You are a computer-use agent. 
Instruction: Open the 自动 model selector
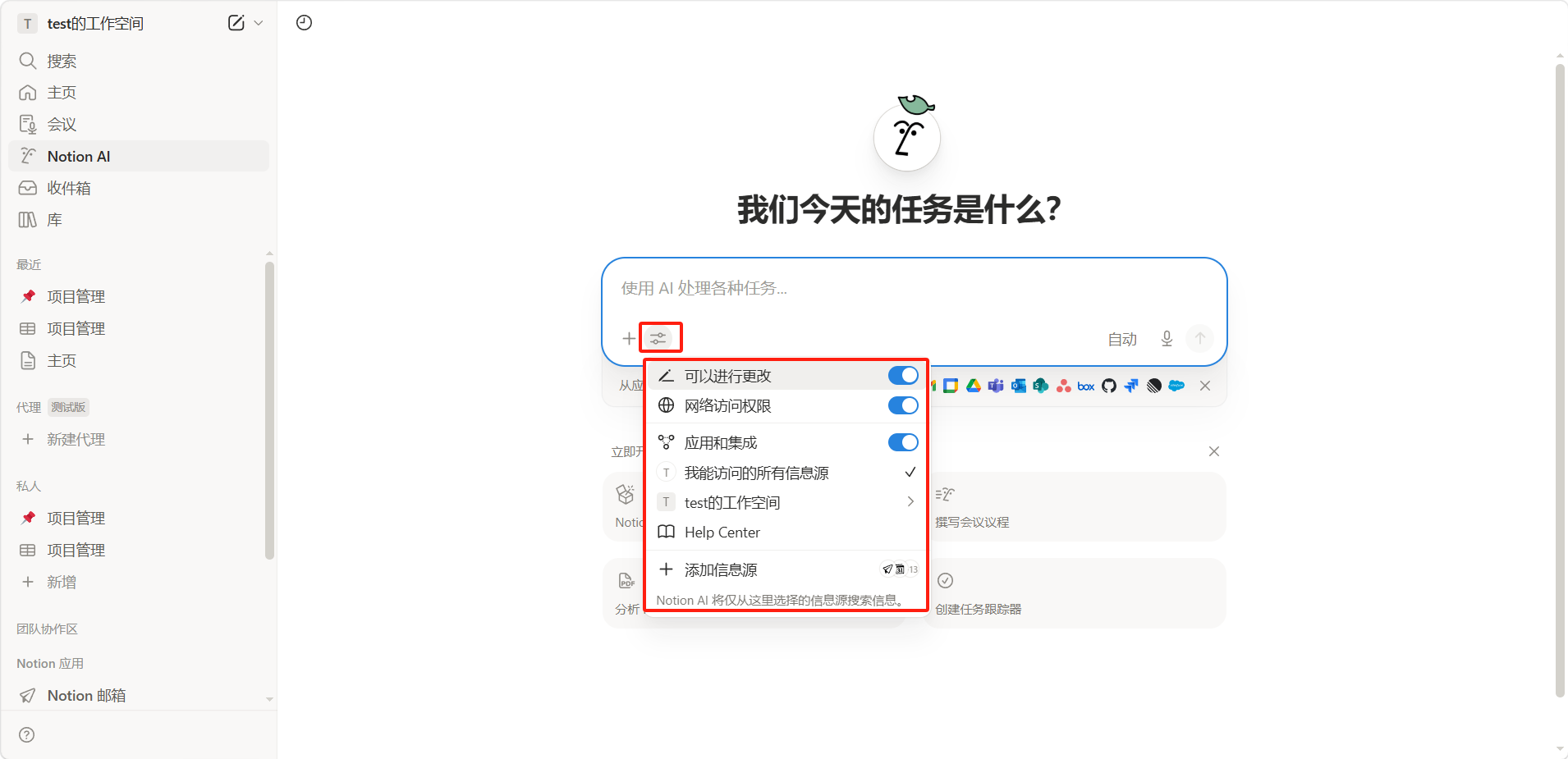pos(1122,339)
